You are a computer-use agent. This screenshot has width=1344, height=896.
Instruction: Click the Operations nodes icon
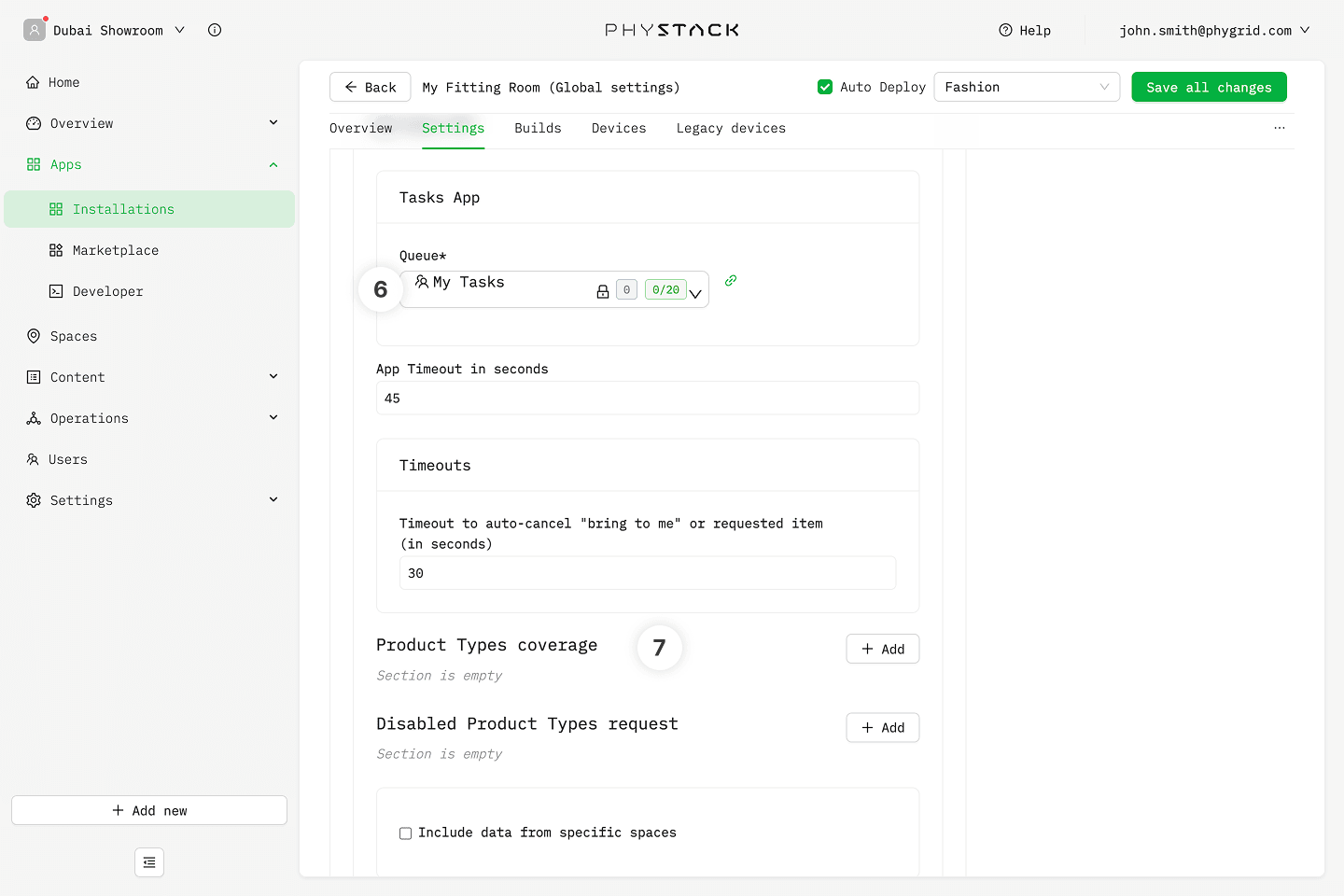34,418
